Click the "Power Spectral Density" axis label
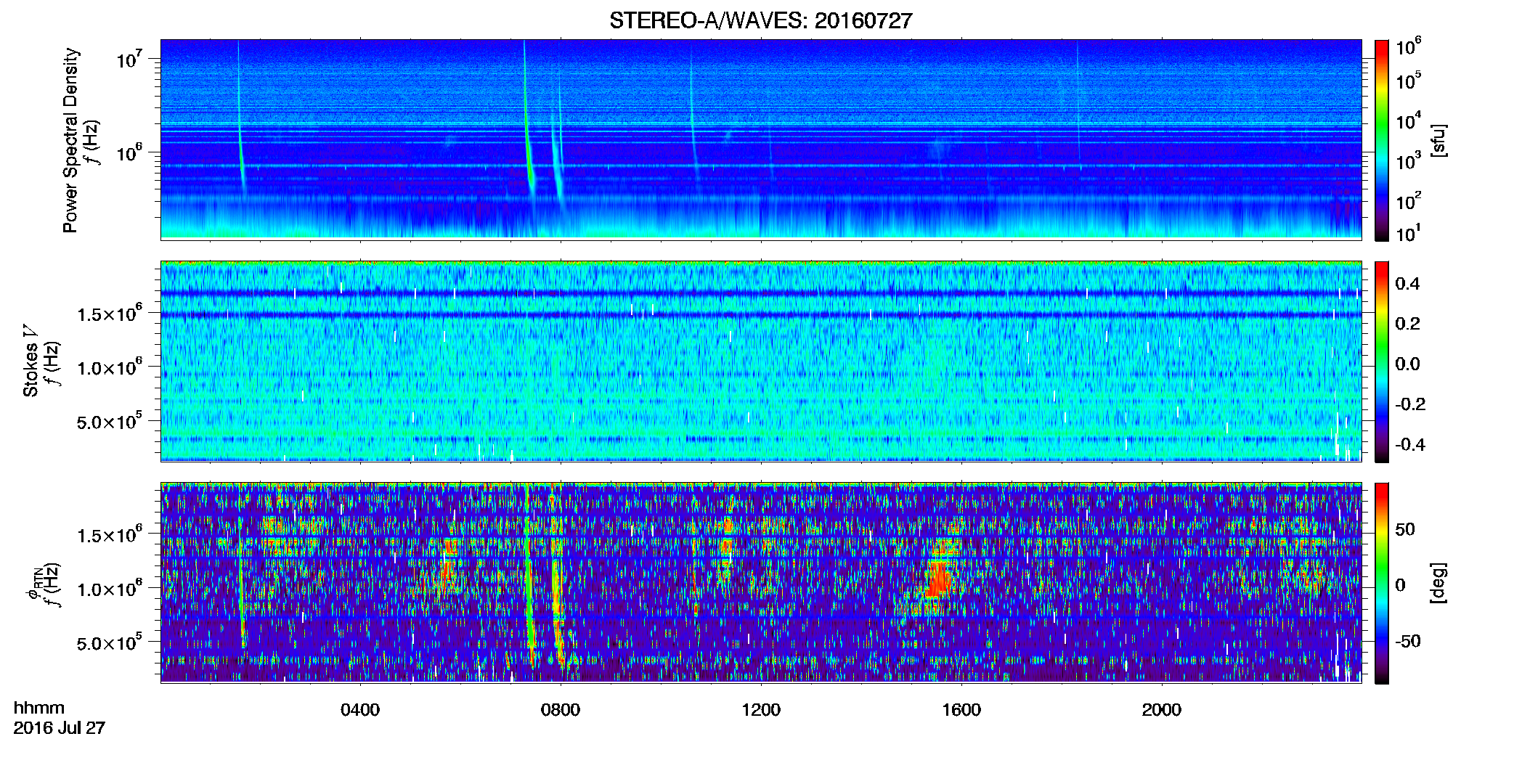 click(x=70, y=140)
